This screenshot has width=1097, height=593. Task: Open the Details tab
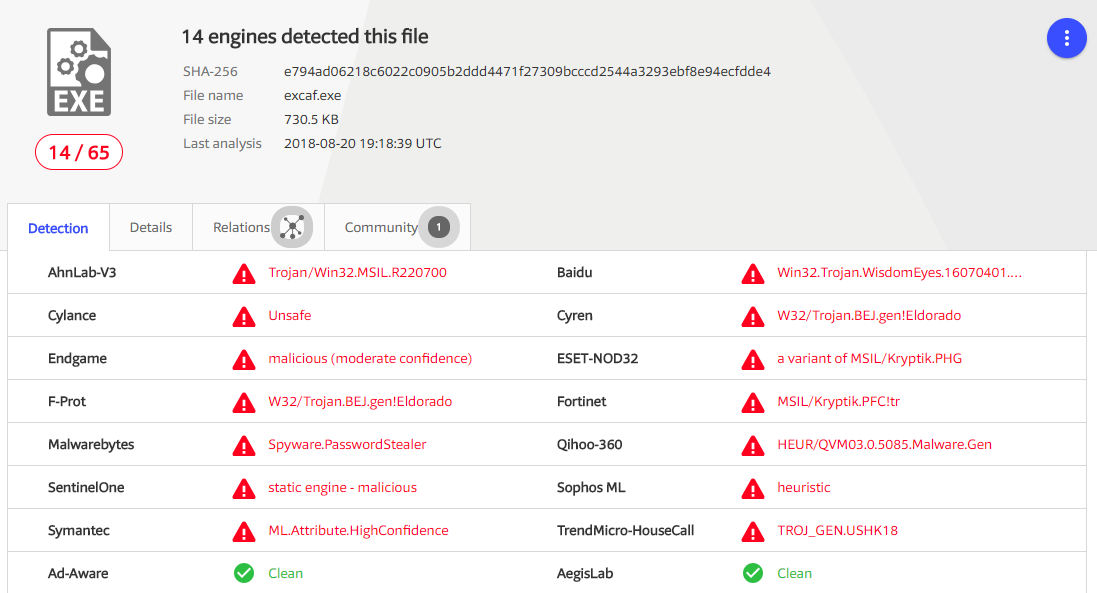coord(150,227)
